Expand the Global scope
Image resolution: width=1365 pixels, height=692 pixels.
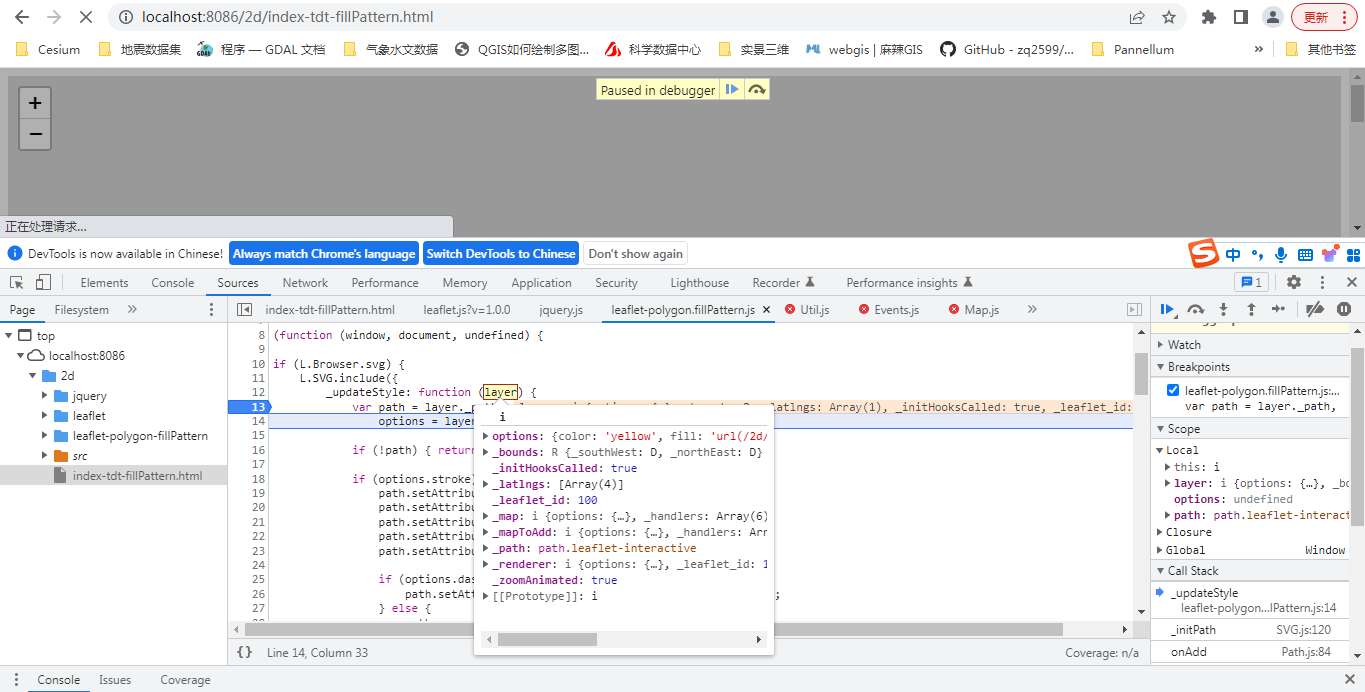click(x=1160, y=550)
